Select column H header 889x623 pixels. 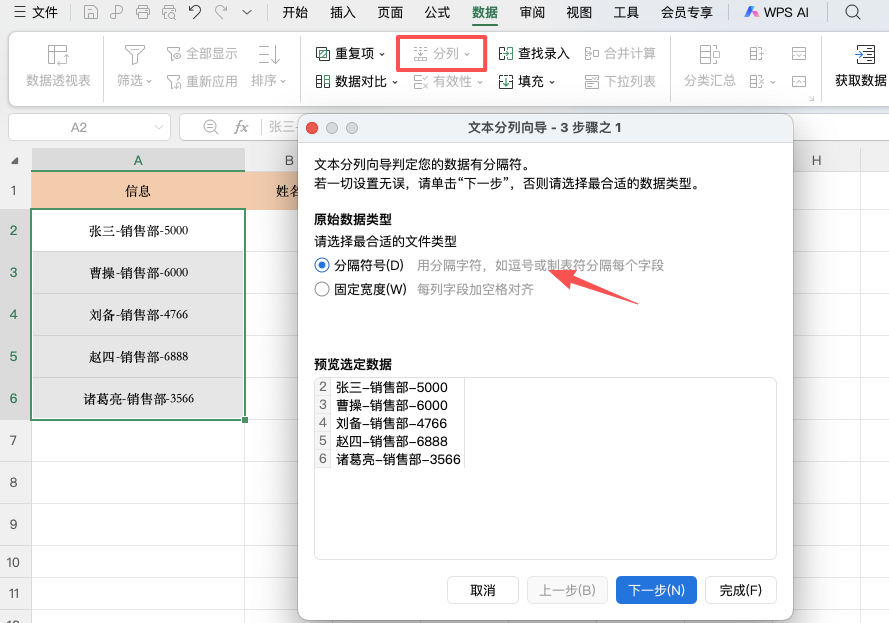tap(816, 160)
